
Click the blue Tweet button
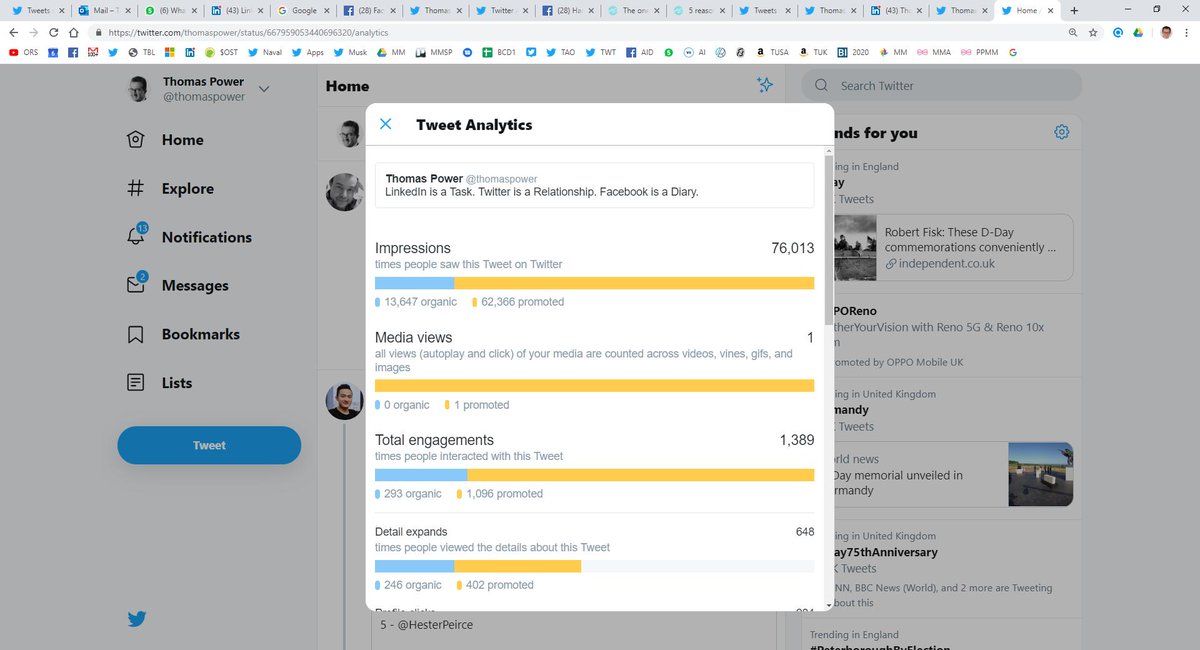coord(209,445)
